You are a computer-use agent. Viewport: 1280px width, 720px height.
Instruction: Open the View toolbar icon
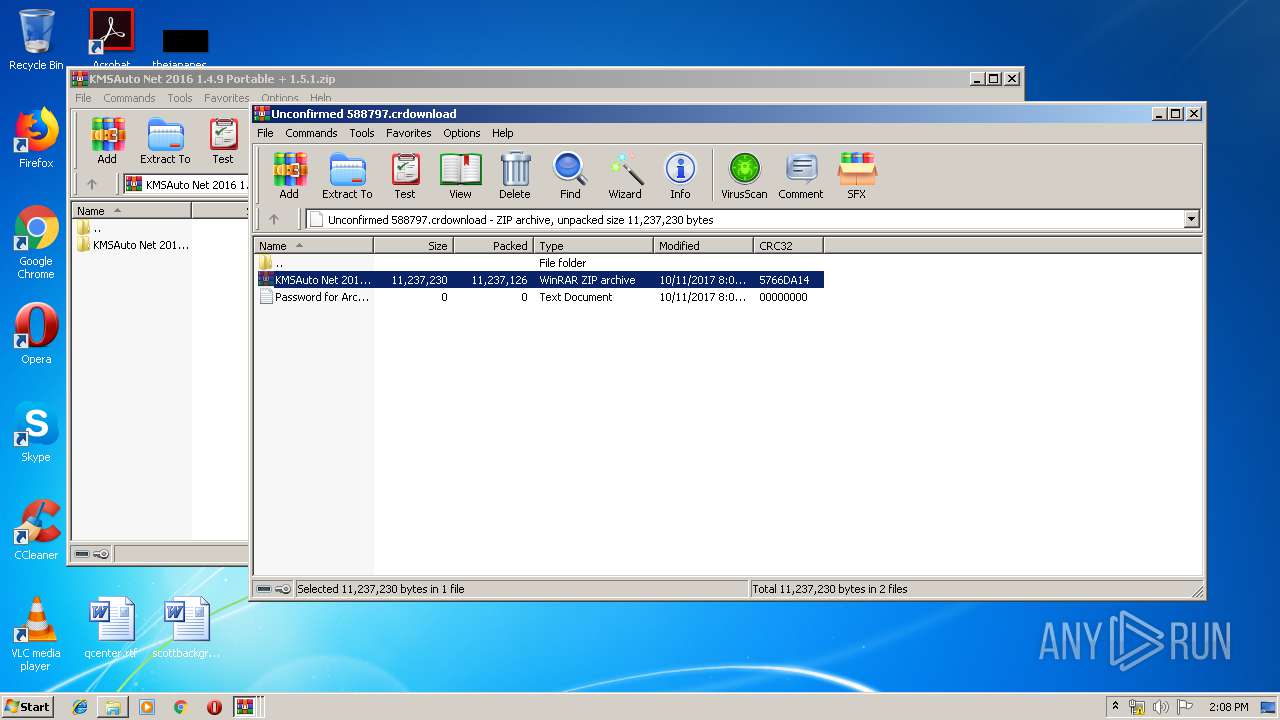tap(460, 176)
